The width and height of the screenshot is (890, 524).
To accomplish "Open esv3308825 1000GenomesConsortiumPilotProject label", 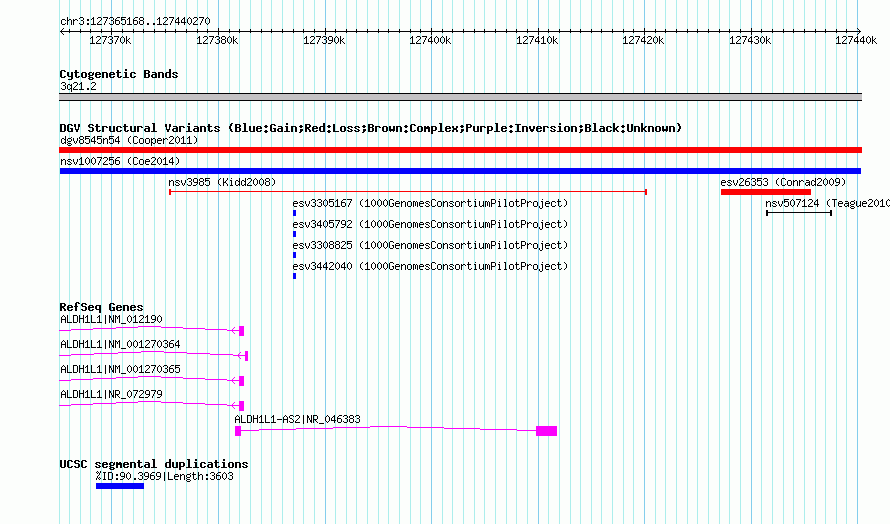I will click(x=430, y=245).
